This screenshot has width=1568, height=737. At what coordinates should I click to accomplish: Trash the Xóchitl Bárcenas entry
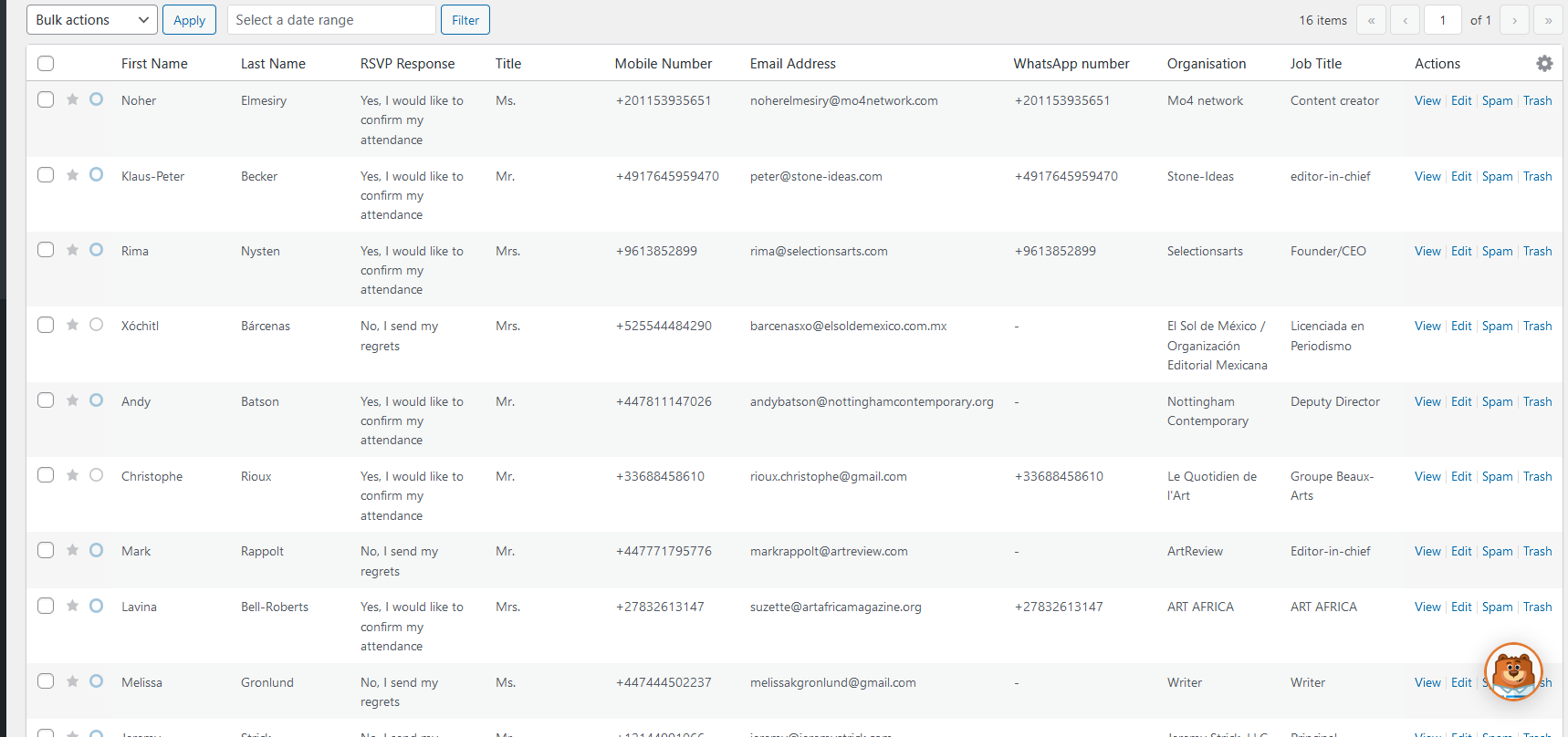(x=1537, y=326)
